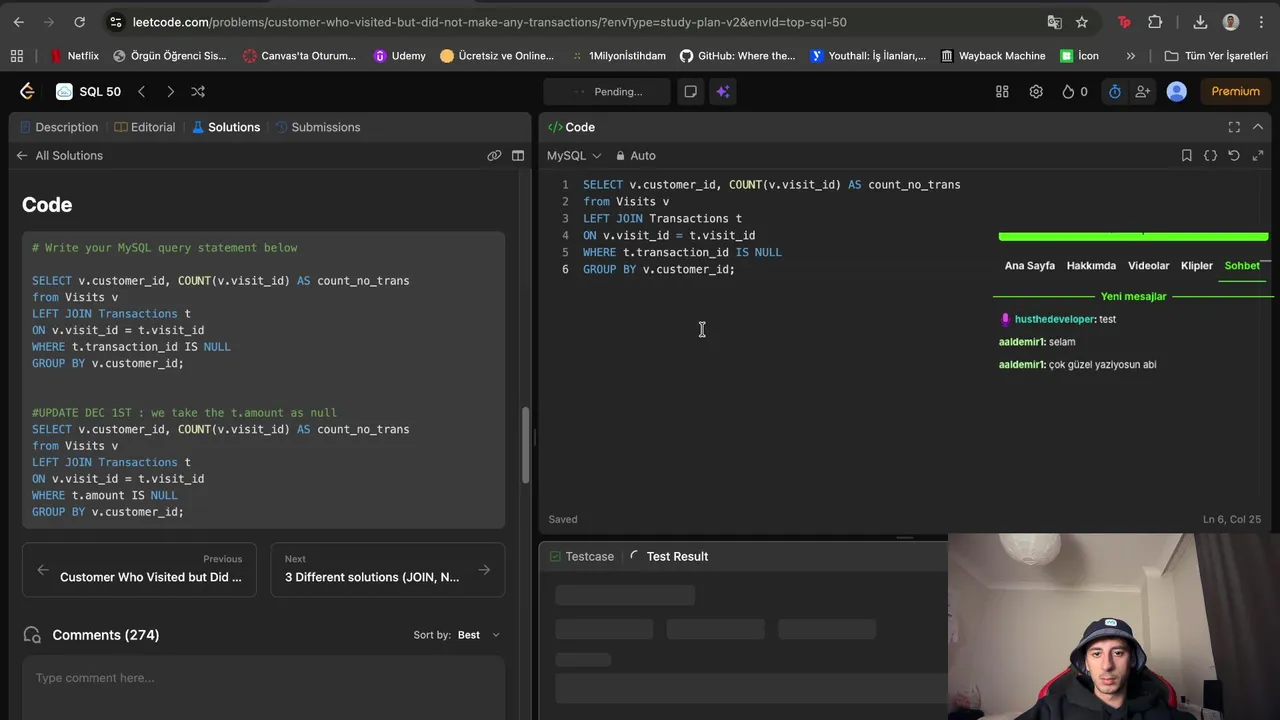Image resolution: width=1280 pixels, height=720 pixels.
Task: Open the Videolar tab in overlay
Action: [1148, 265]
